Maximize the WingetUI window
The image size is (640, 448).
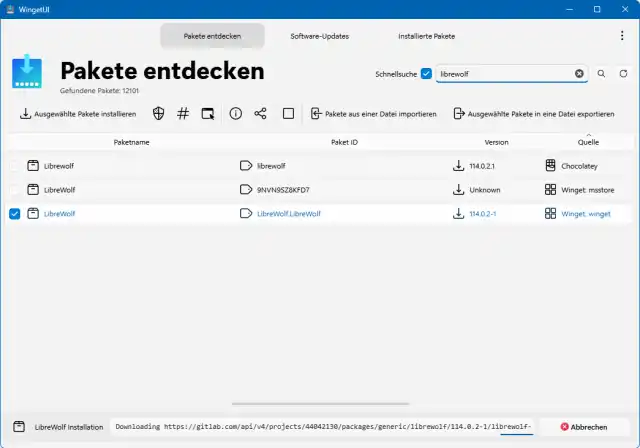point(597,9)
